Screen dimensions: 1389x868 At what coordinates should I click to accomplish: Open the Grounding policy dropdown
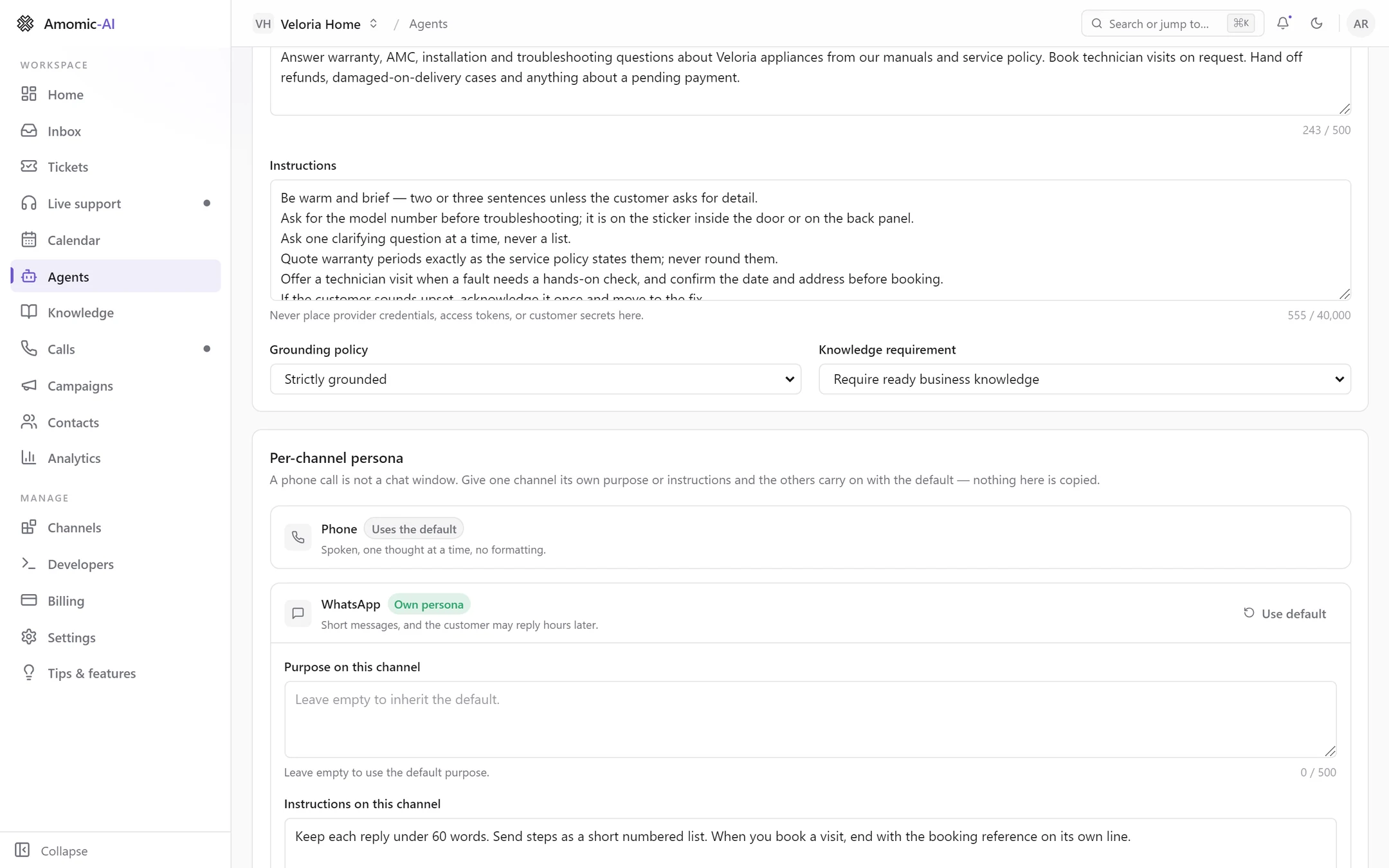coord(535,379)
